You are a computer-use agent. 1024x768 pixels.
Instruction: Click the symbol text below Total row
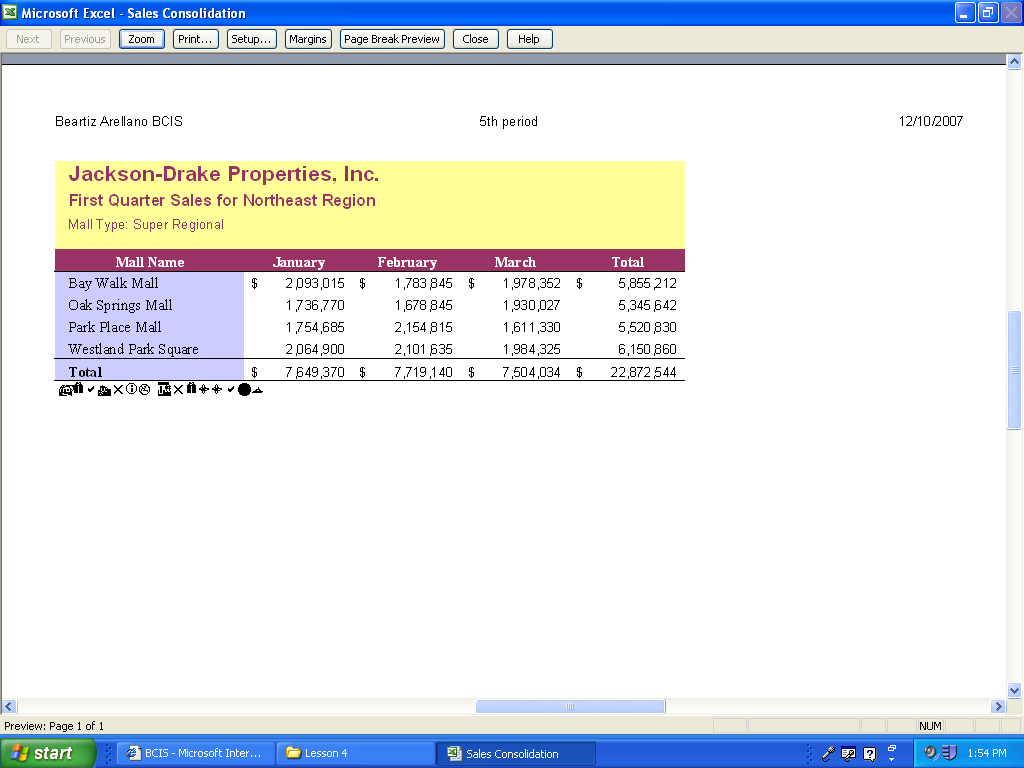coord(161,390)
